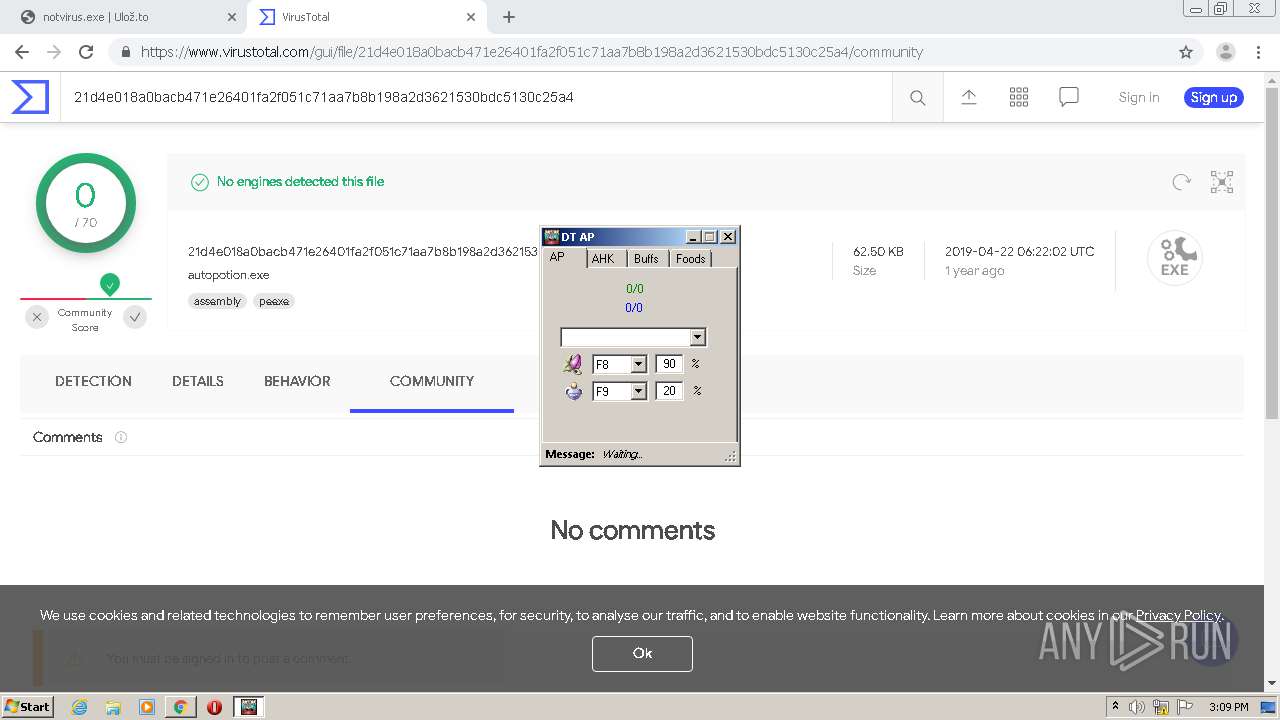Expand the empty character dropdown in DT AP

[698, 337]
